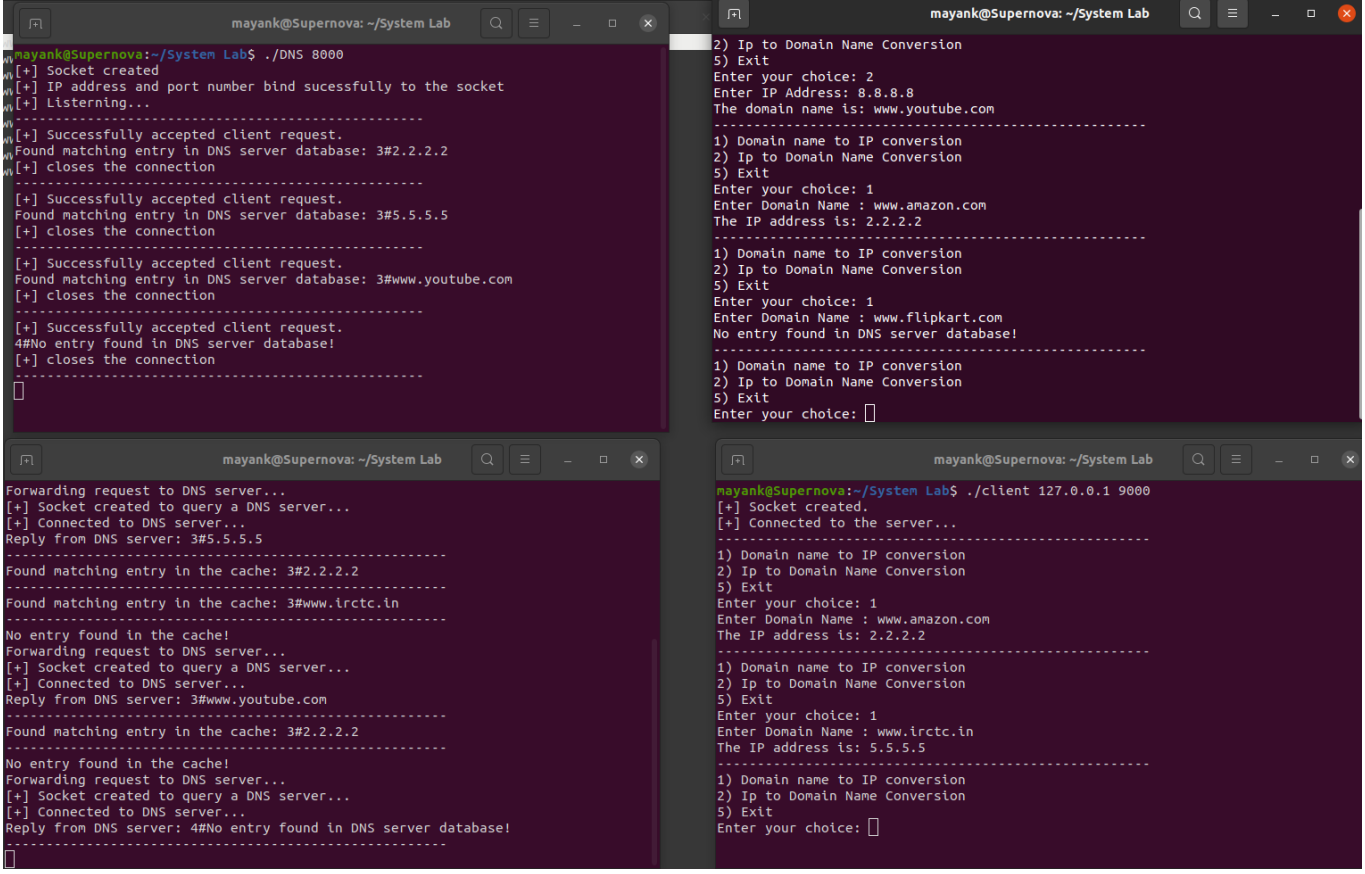Click new-tab icon in the bottom-right terminal
This screenshot has height=874, width=1365.
tap(736, 459)
